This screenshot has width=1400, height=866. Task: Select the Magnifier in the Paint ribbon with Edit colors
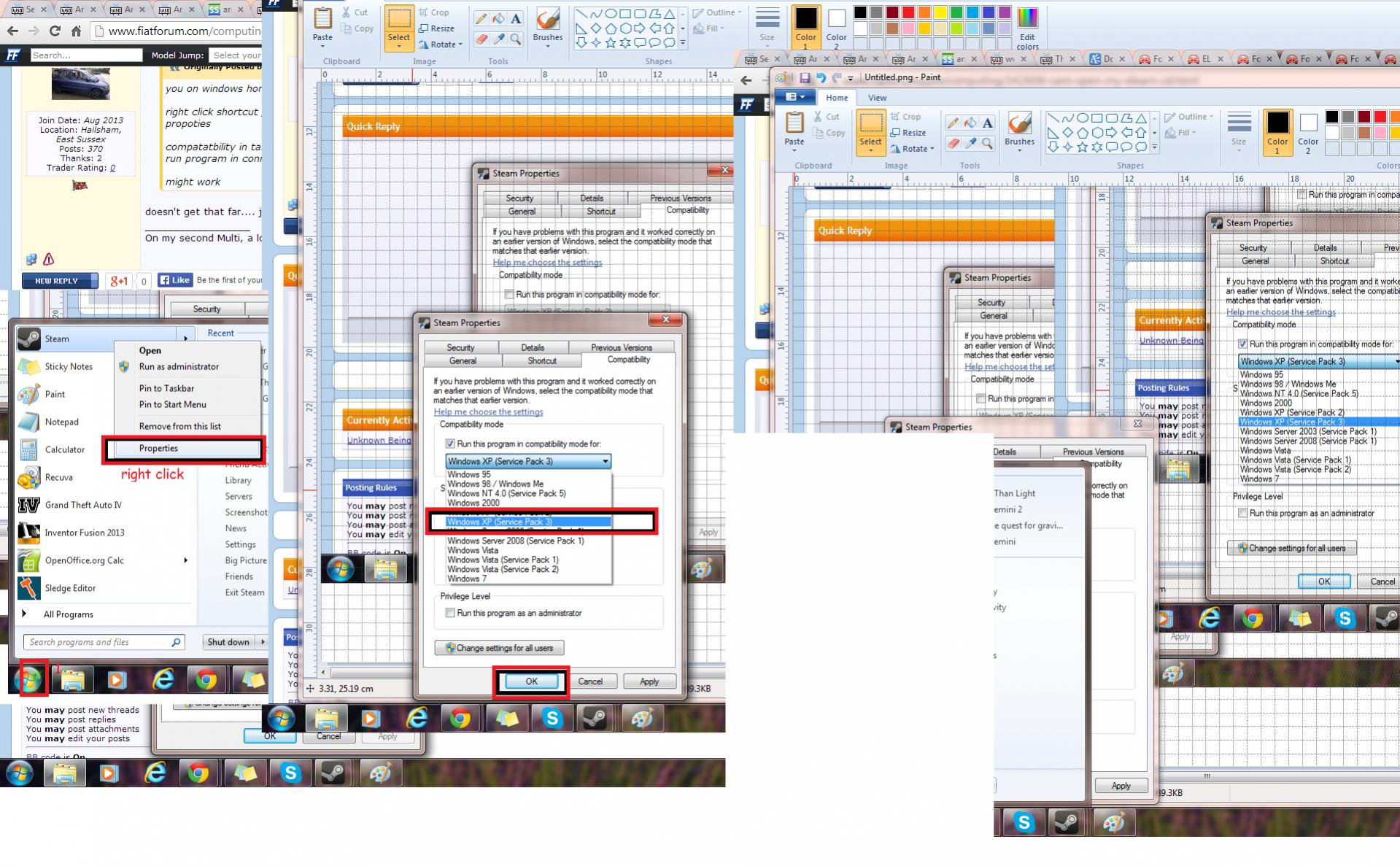(x=516, y=39)
